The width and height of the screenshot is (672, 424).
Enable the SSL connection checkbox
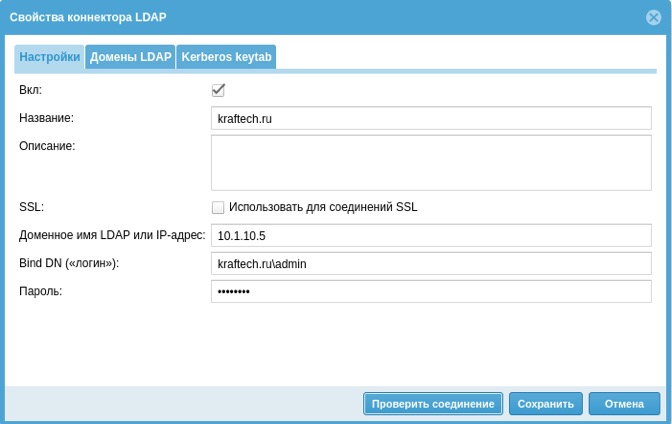[218, 208]
